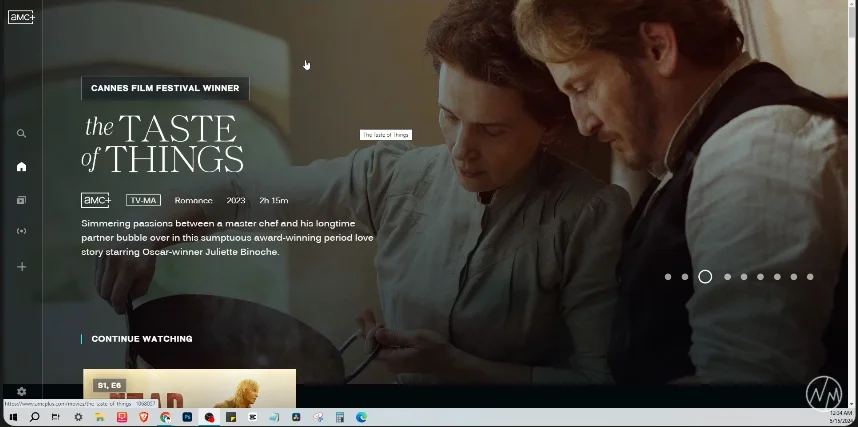Click the Continue Watching section heading
This screenshot has height=427, width=858.
tap(142, 339)
